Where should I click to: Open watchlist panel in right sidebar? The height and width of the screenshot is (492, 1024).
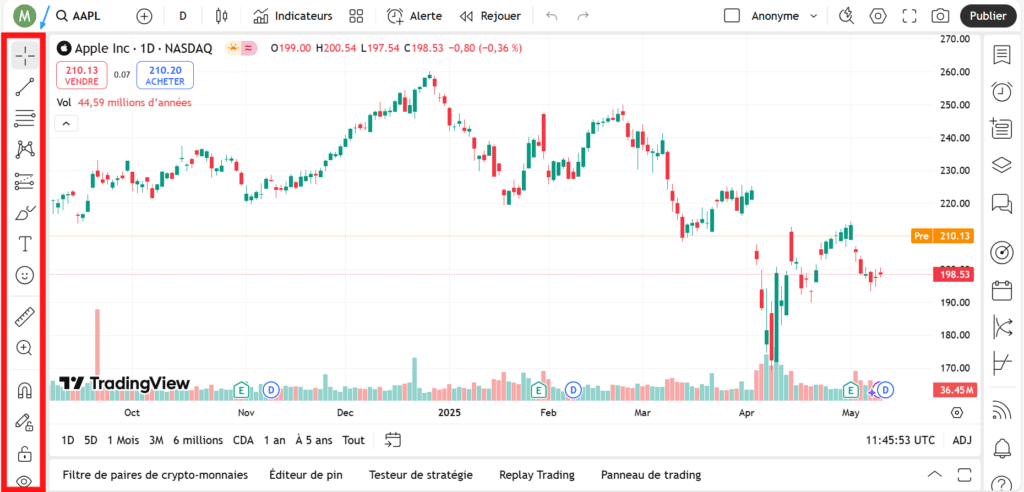click(x=1002, y=55)
